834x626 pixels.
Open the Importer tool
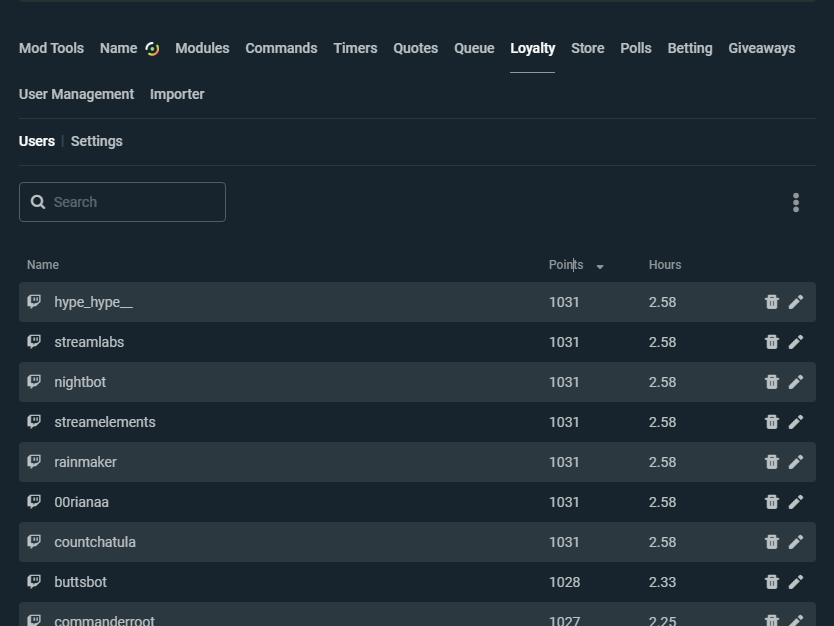(177, 94)
